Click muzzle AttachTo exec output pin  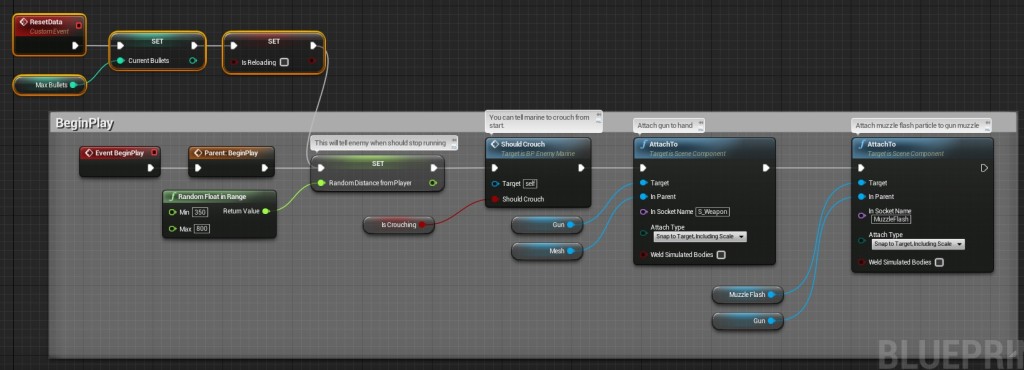(x=984, y=168)
